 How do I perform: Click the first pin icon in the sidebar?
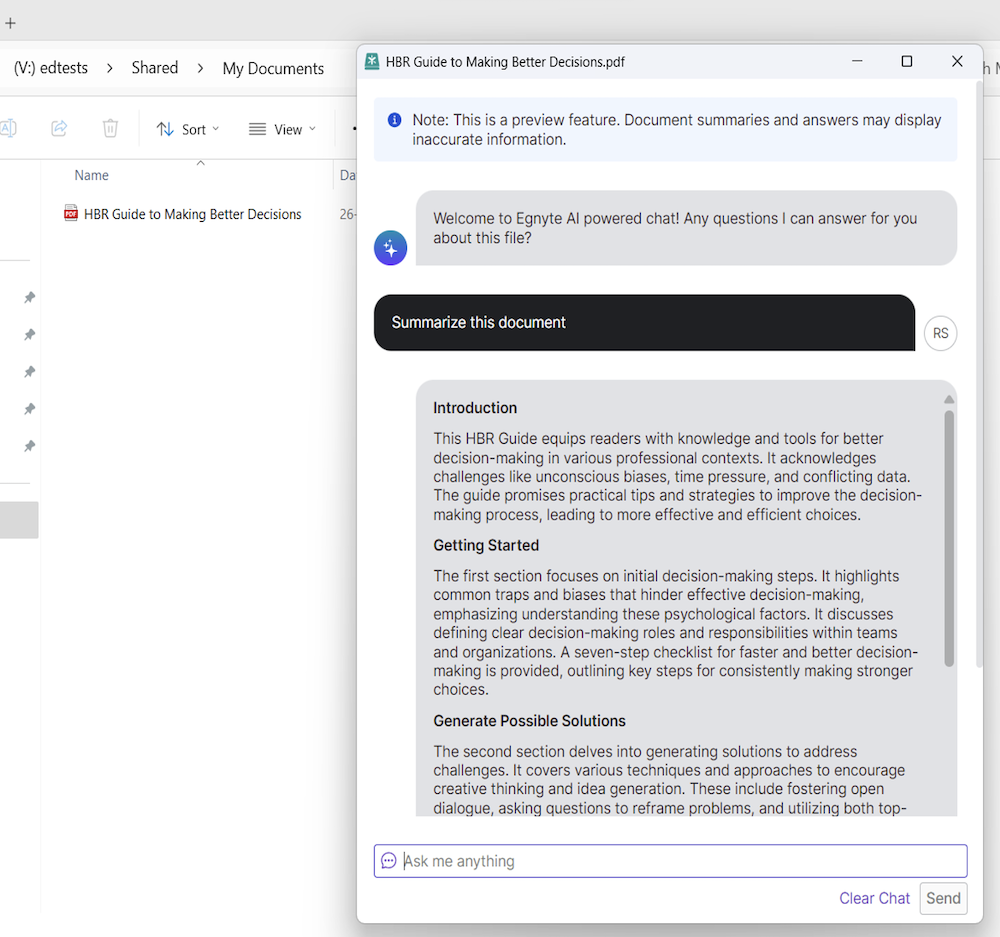click(x=29, y=297)
